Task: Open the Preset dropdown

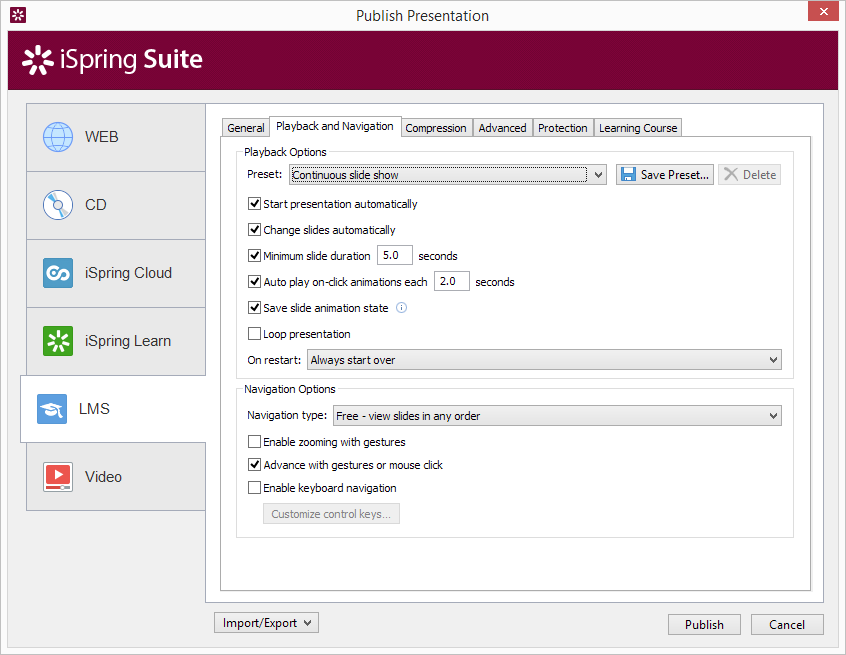Action: 447,175
